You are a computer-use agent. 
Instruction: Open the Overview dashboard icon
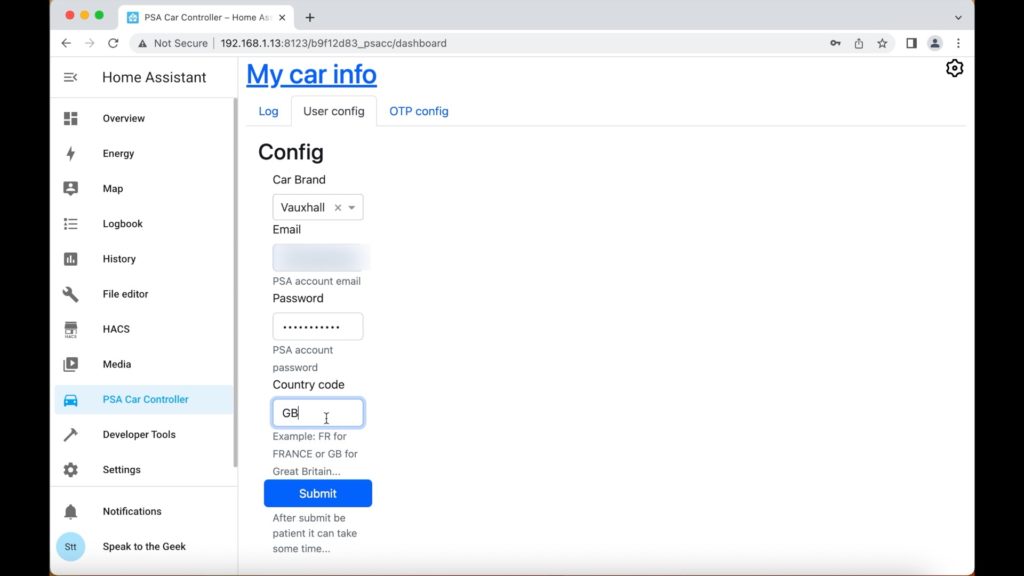point(71,118)
